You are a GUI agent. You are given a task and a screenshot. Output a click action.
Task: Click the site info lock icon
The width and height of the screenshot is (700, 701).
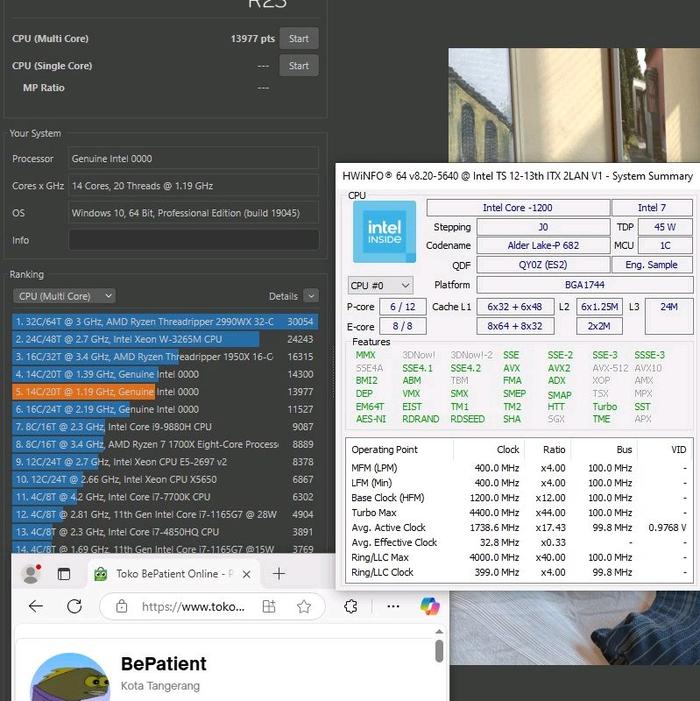[121, 607]
